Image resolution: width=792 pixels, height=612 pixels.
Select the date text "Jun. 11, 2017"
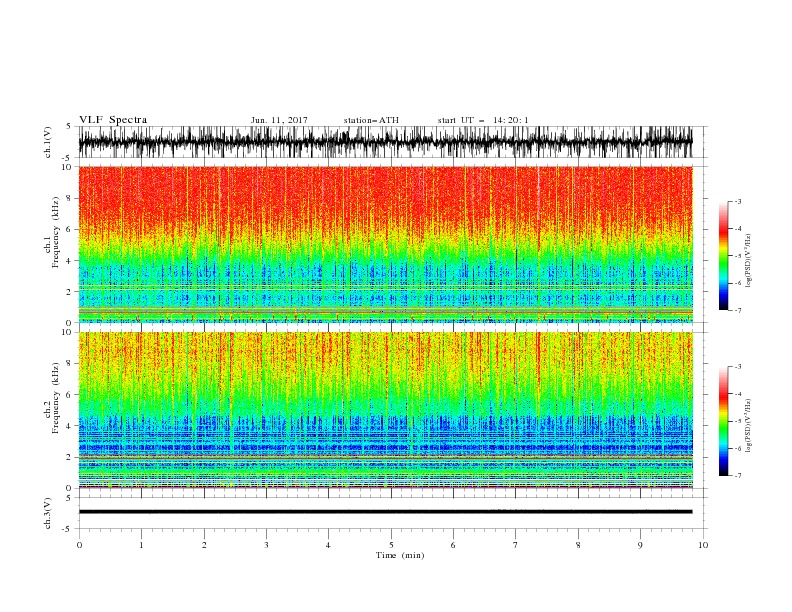click(x=279, y=120)
